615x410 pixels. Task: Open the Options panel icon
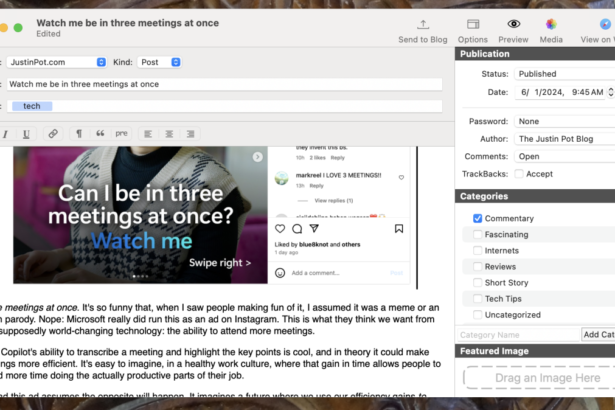coord(472,24)
